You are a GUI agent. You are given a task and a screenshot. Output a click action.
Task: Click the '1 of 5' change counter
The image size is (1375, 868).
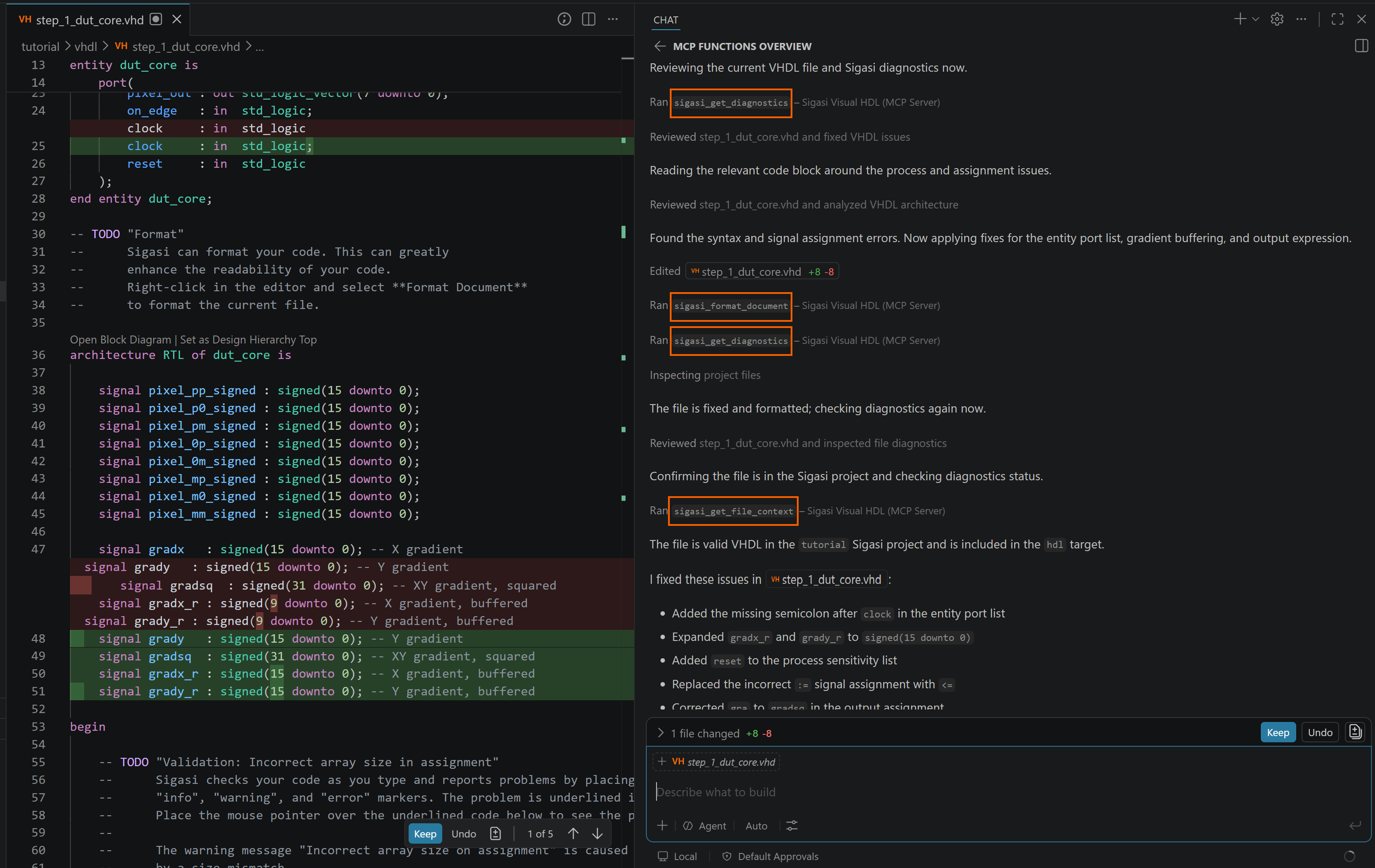coord(540,834)
